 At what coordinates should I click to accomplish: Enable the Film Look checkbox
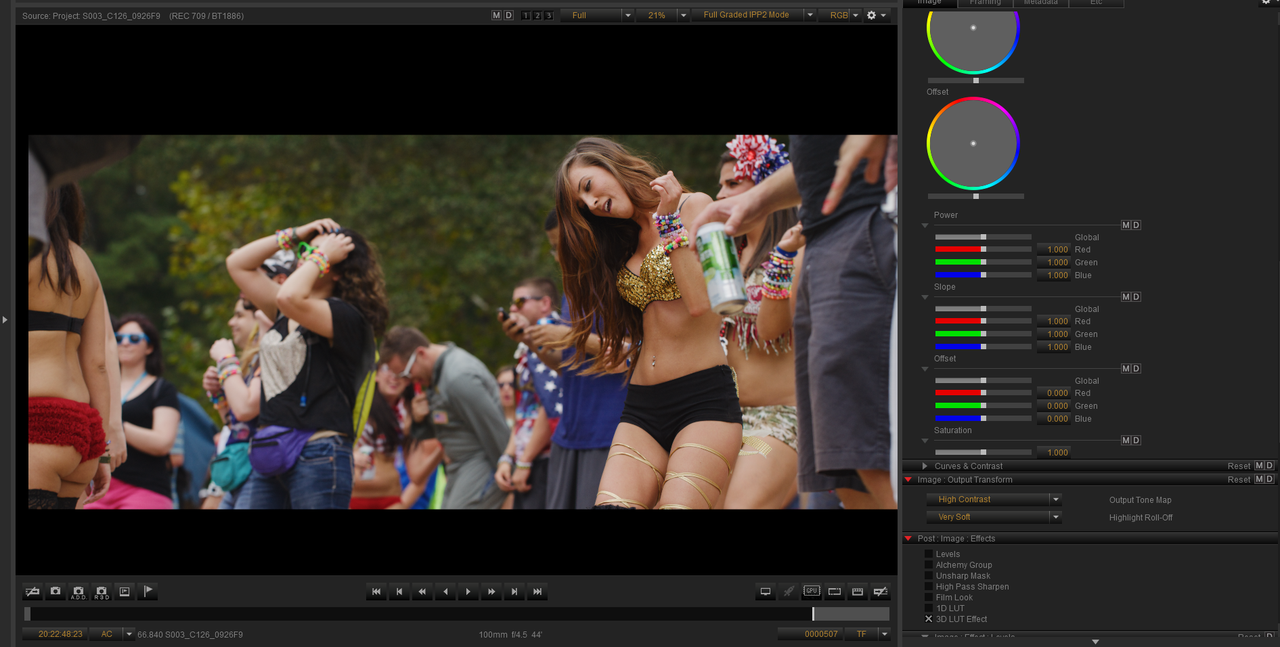(x=929, y=598)
